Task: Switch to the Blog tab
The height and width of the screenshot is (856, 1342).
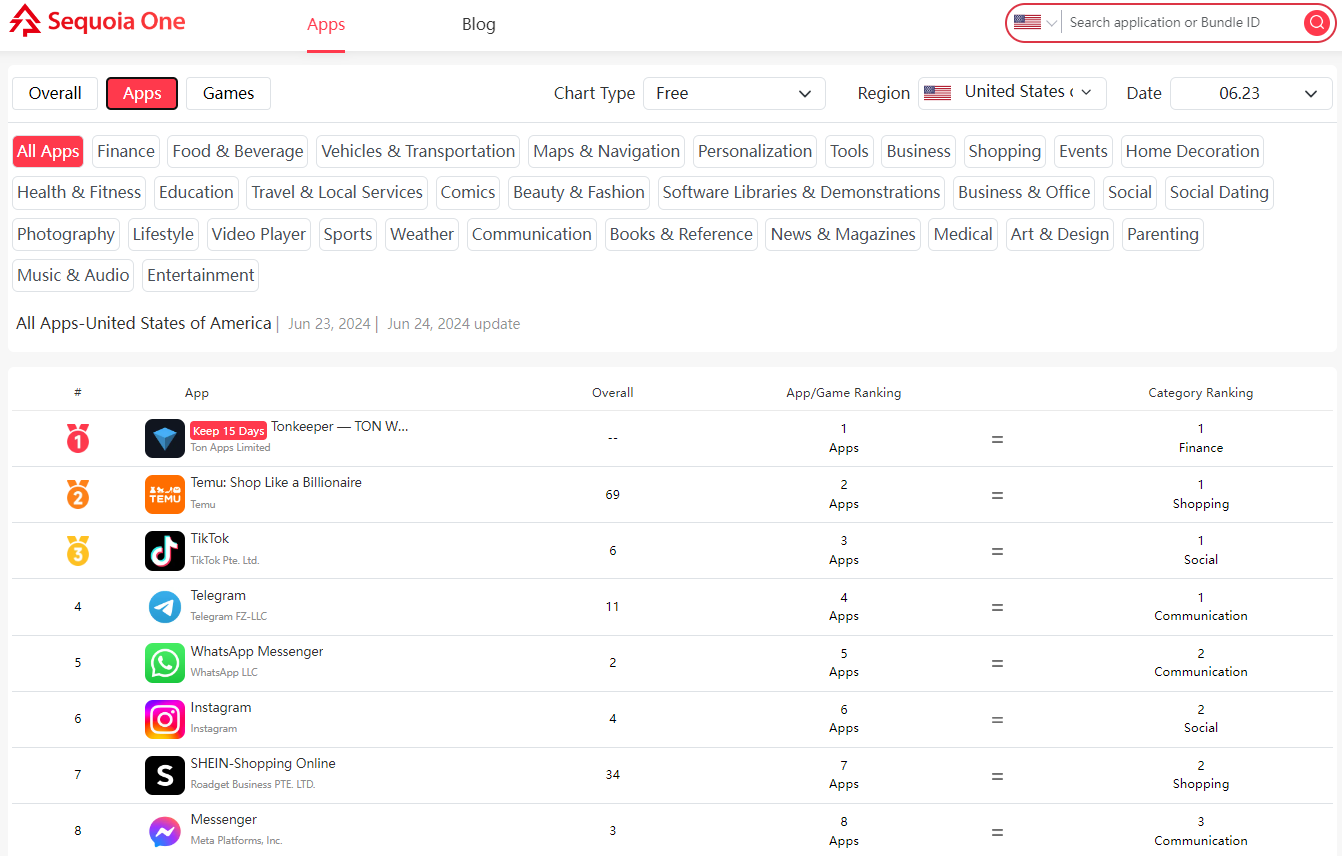Action: coord(478,24)
